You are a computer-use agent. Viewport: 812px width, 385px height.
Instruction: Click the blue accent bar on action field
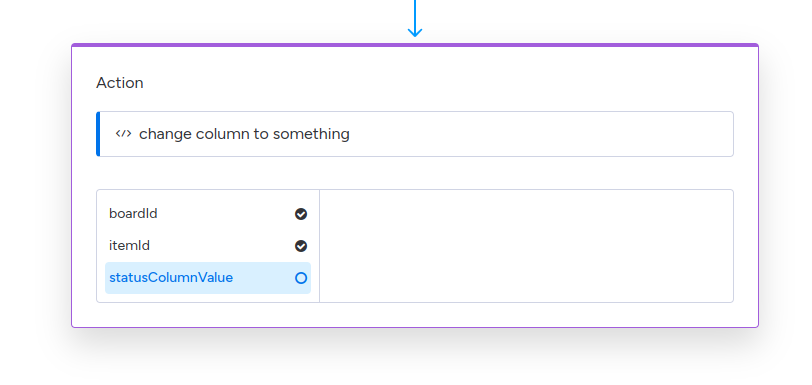point(98,134)
